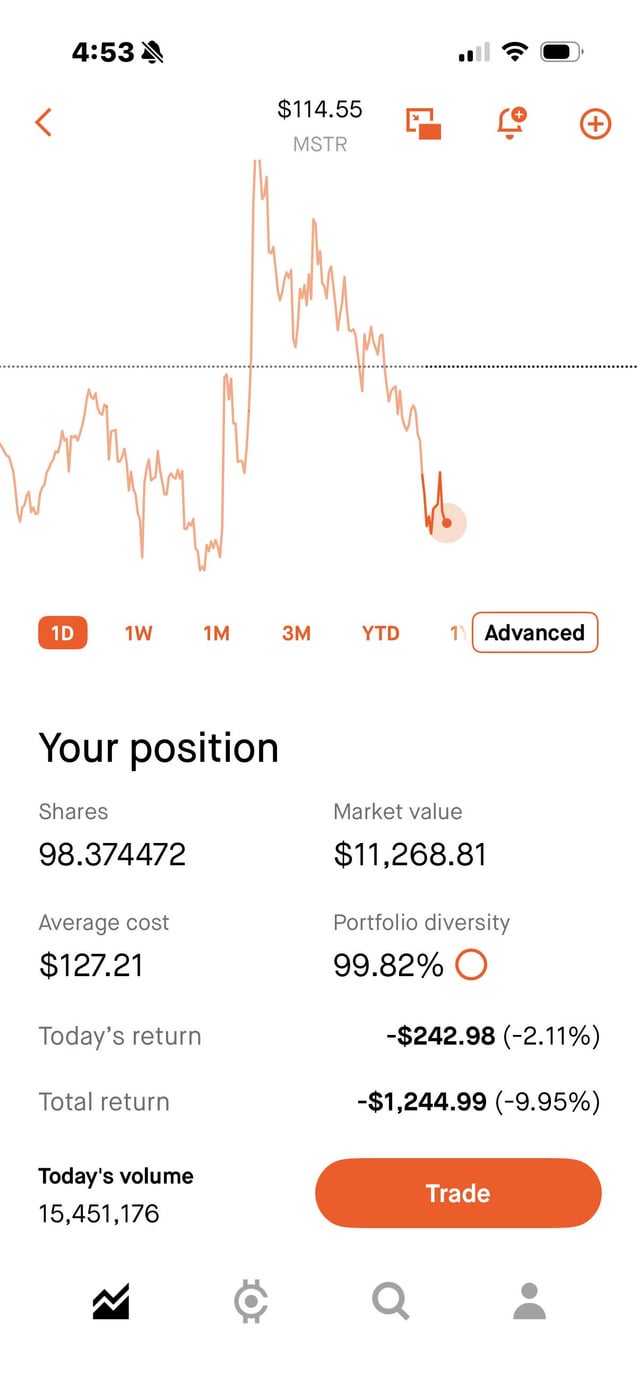Open the crypto tab icon
The width and height of the screenshot is (640, 1391).
250,1301
